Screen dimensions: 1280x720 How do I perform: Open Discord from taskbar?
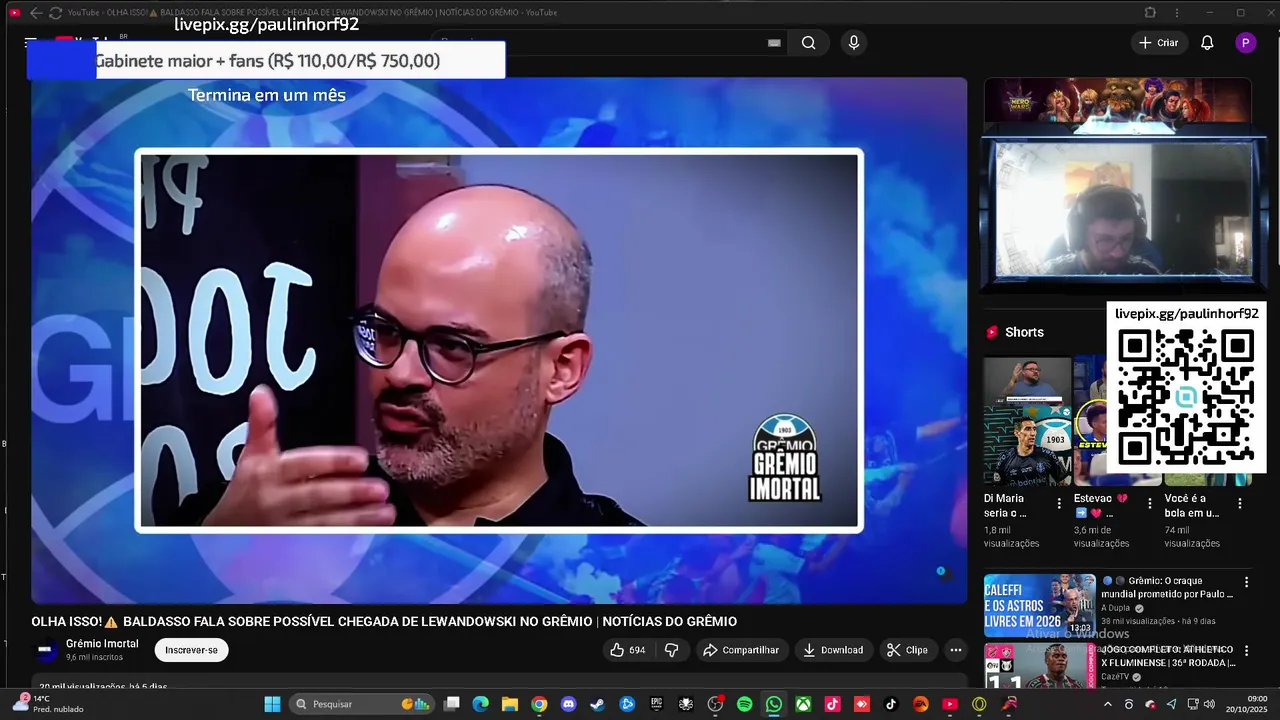point(568,704)
